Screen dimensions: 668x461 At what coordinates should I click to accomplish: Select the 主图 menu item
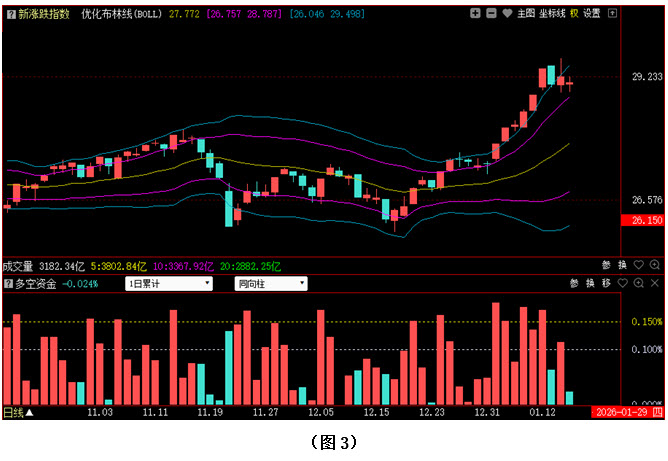526,13
